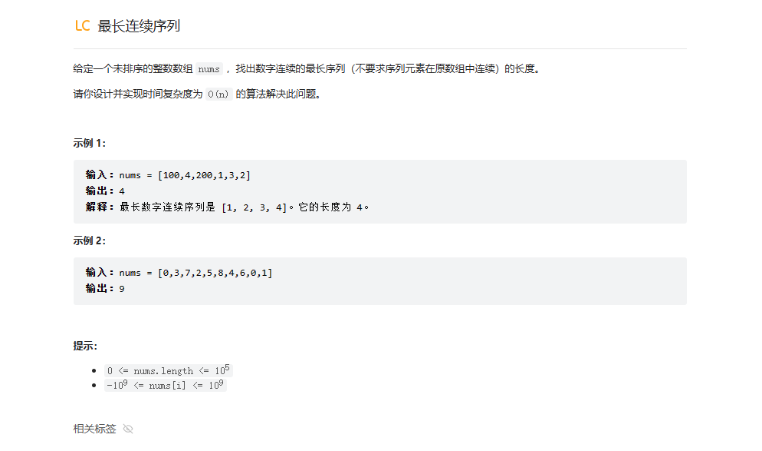Click the inline code nums in description

click(209, 69)
